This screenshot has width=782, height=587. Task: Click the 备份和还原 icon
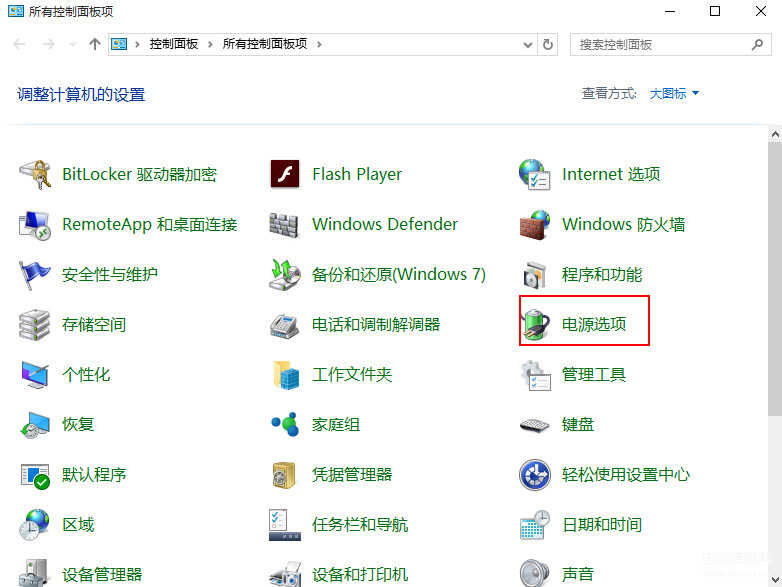pyautogui.click(x=285, y=275)
